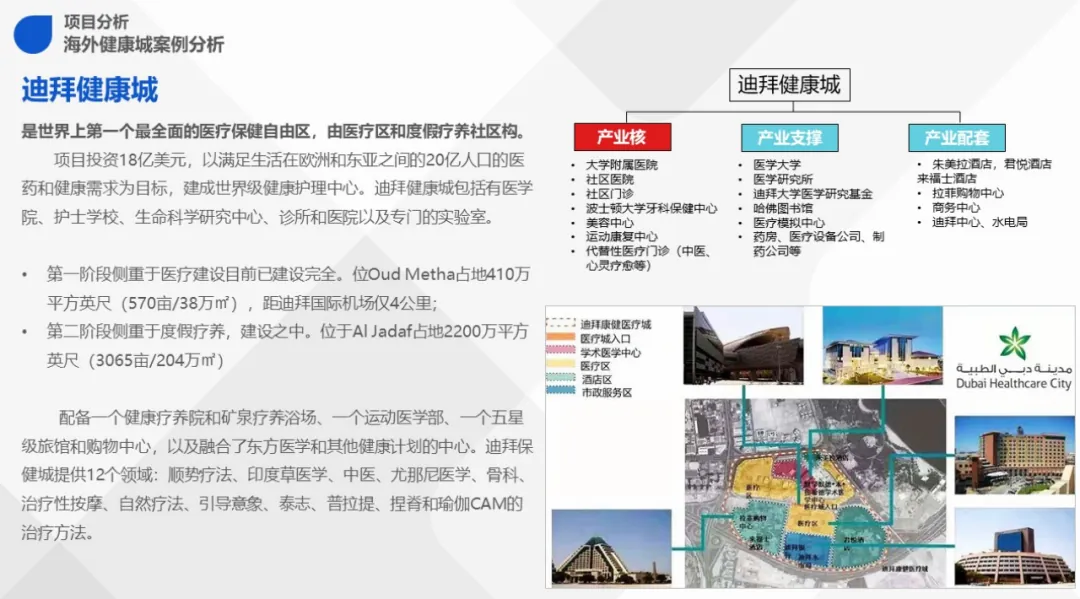Click the dotted outline legend swatch for 迪拜康健医疗城
This screenshot has width=1080, height=599.
coord(560,323)
